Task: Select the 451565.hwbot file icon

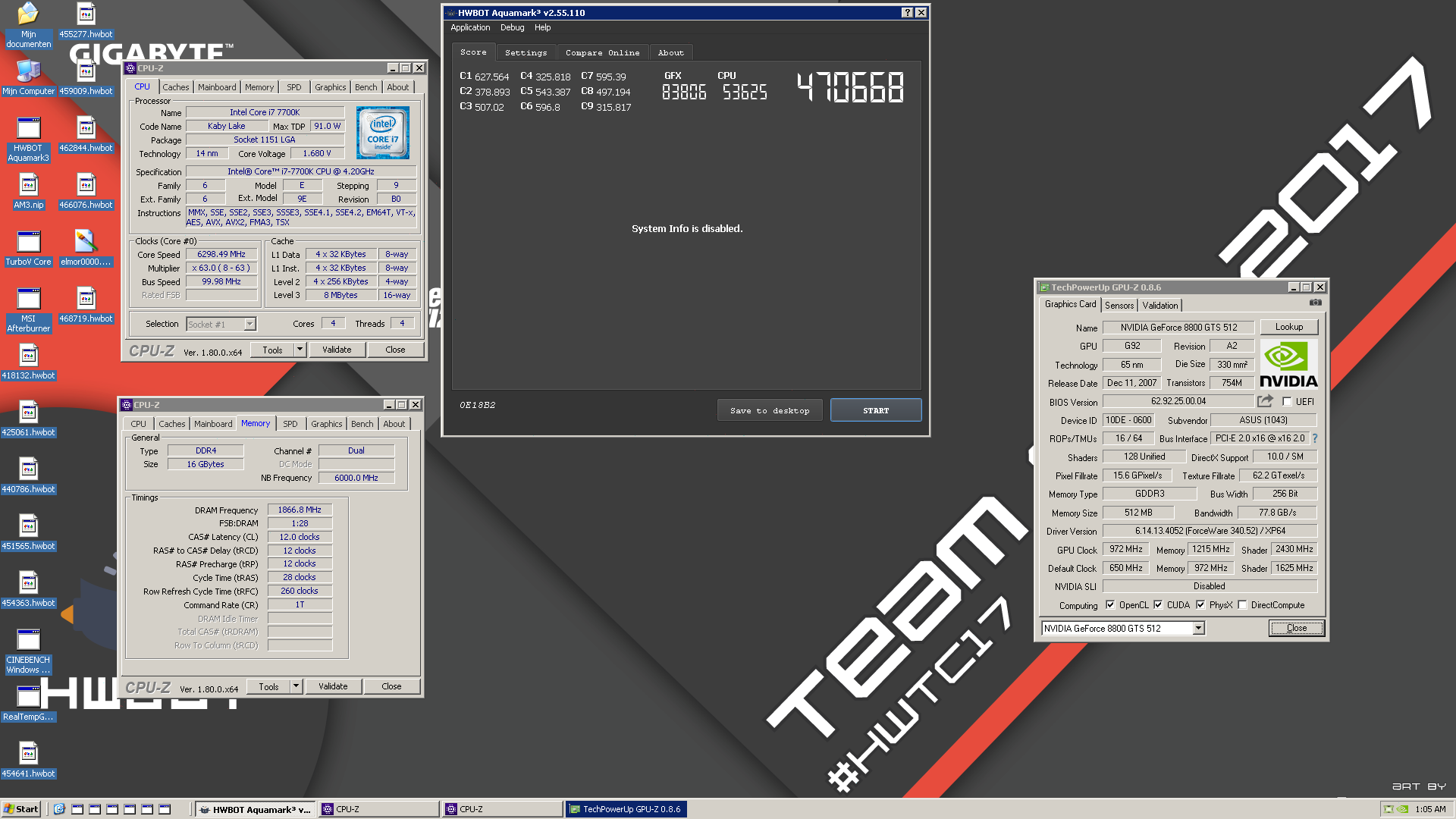Action: 28,532
